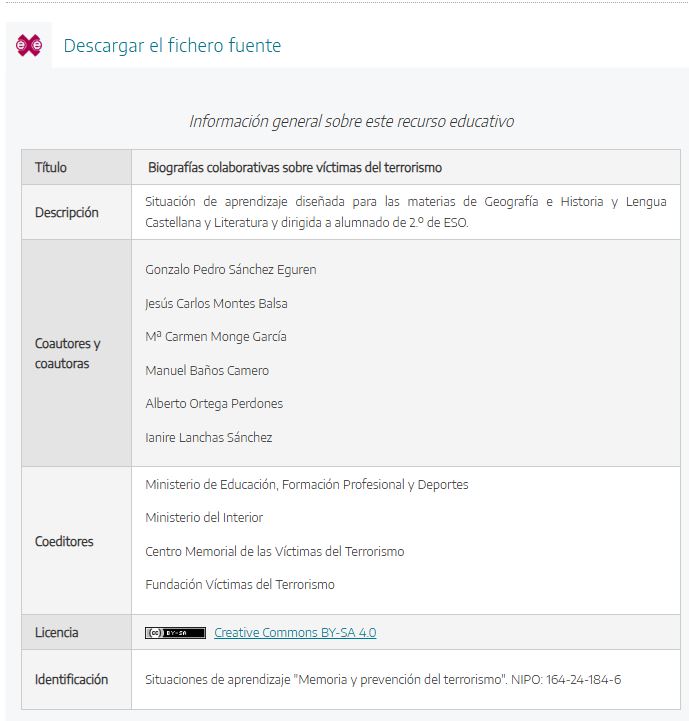Viewport: 689px width, 721px height.
Task: Open the Creative Commons BY-SA 4.0 link
Action: [x=295, y=633]
